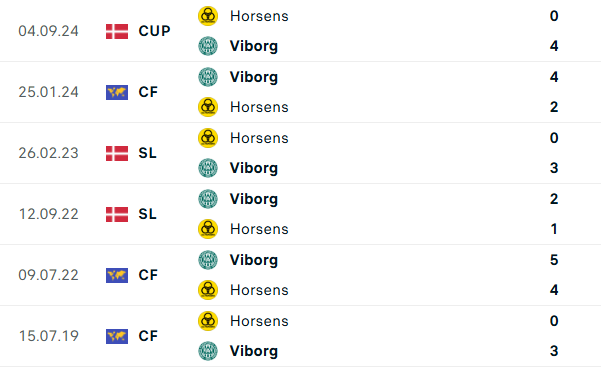This screenshot has width=601, height=367.
Task: Click Horsens score 2 in 25.01.24 match
Action: [x=554, y=107]
